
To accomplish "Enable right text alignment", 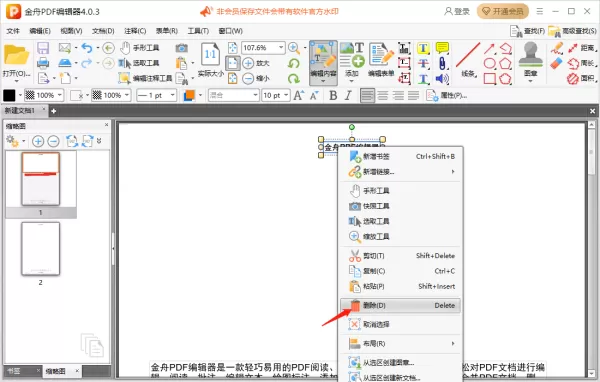I will 398,95.
